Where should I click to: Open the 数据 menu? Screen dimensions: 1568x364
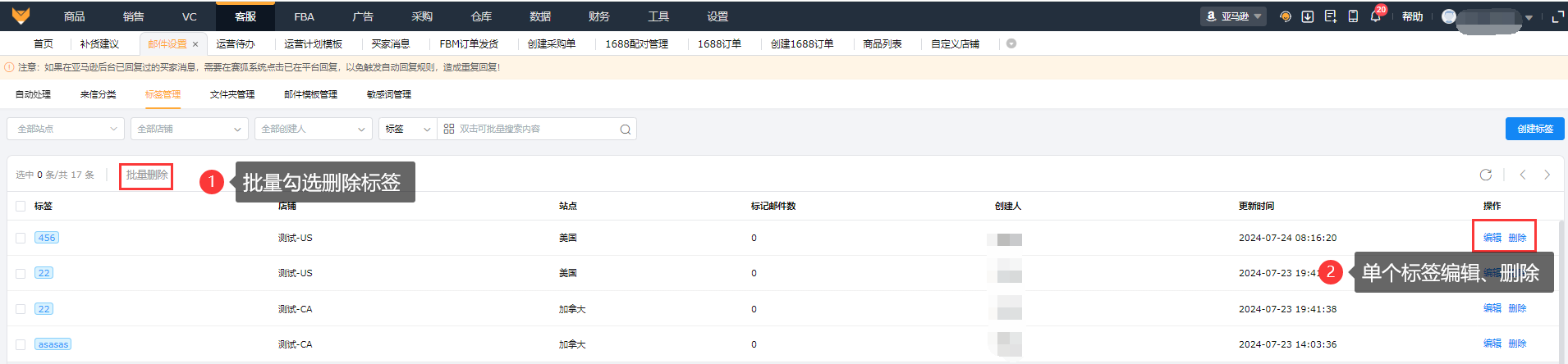point(540,16)
